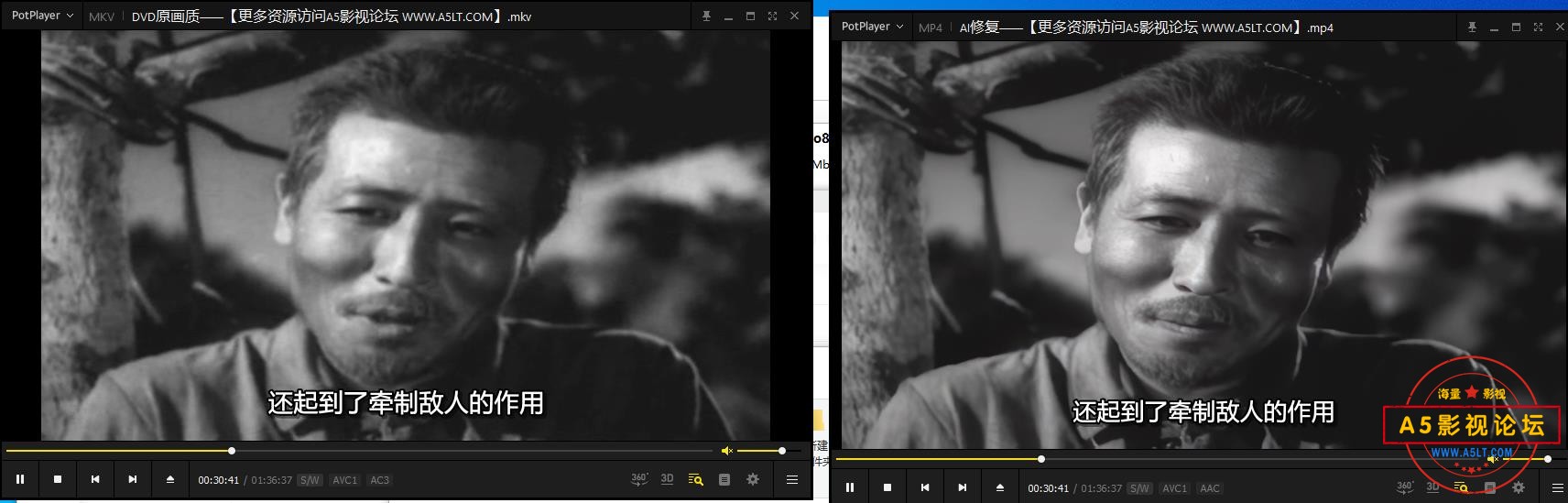1568x503 pixels.
Task: Click elapsed time 00:30:41 in left player
Action: click(x=218, y=480)
